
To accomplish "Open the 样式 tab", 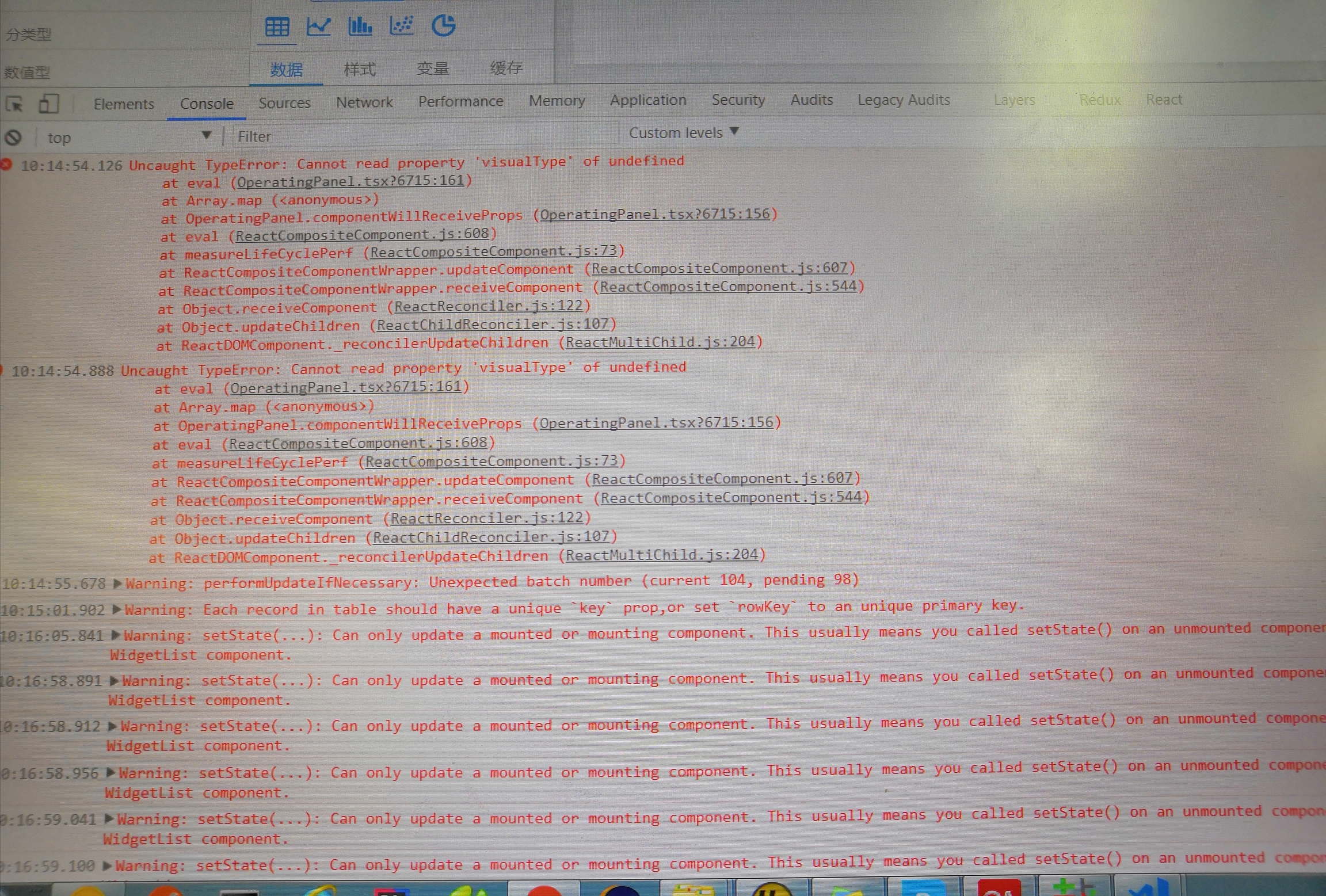I will point(359,70).
